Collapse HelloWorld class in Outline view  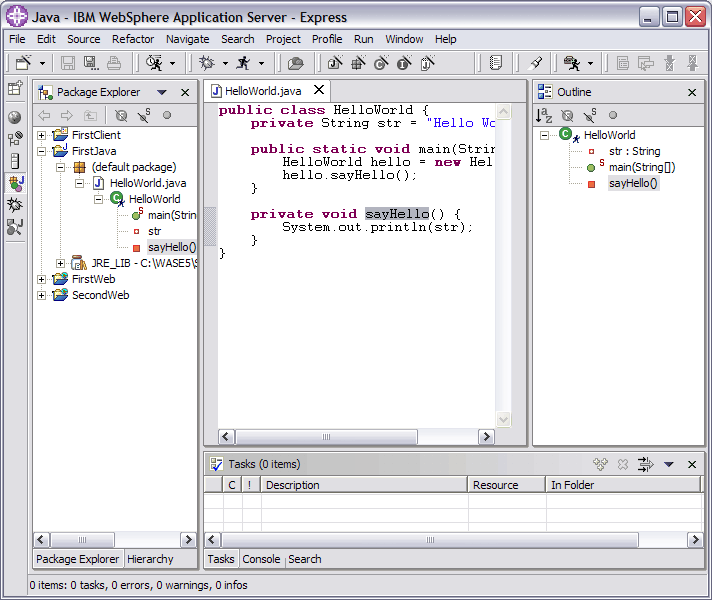click(x=544, y=135)
